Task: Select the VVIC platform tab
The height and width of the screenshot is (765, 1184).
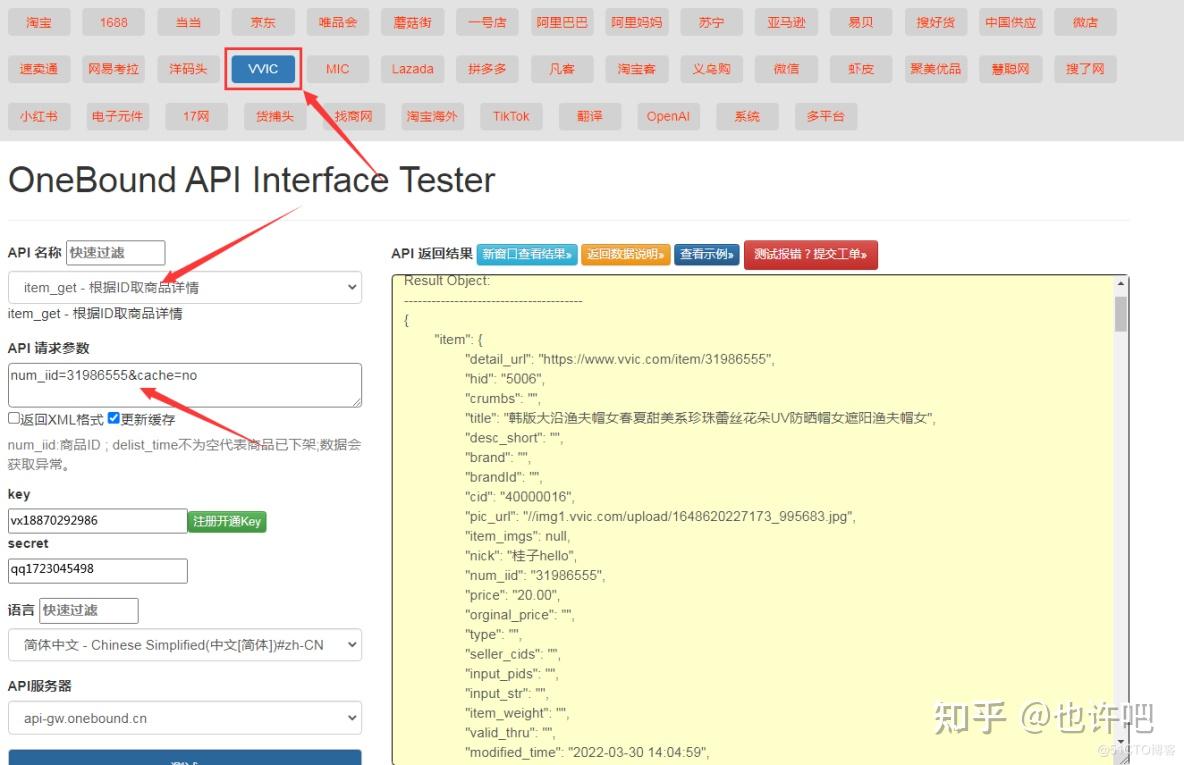Action: click(262, 69)
